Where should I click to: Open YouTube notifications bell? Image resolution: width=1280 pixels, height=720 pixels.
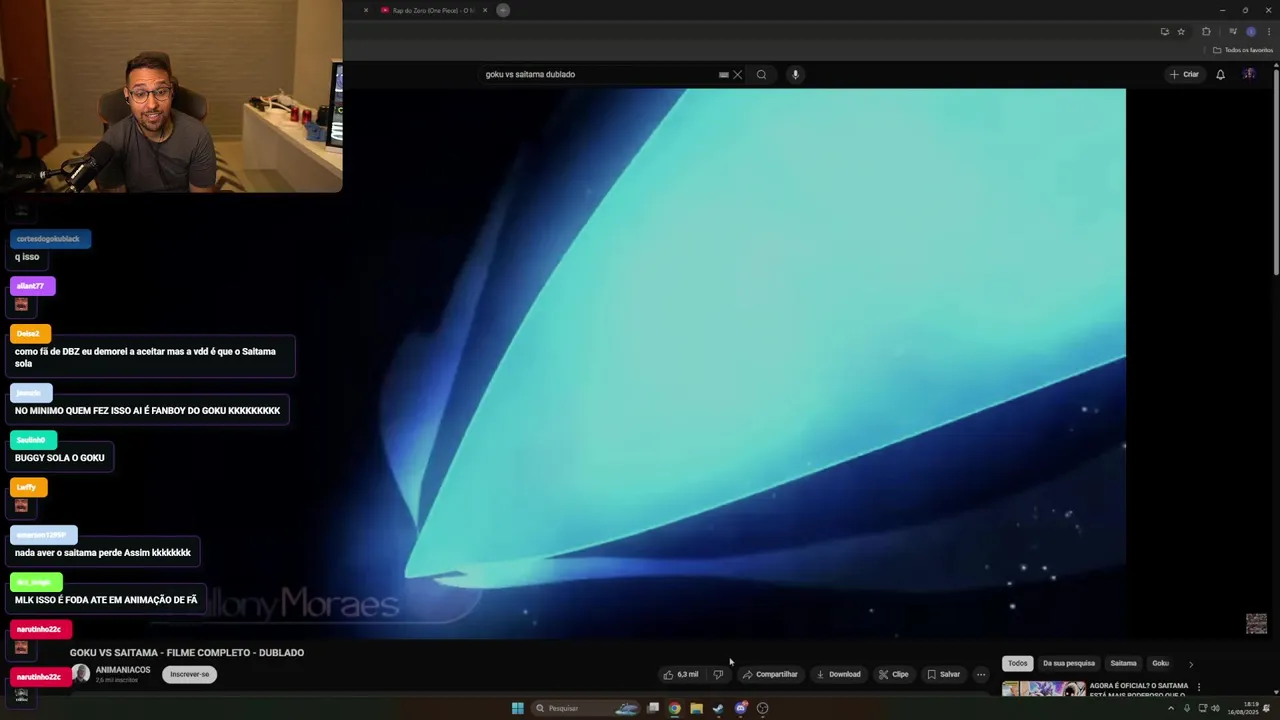[x=1220, y=74]
